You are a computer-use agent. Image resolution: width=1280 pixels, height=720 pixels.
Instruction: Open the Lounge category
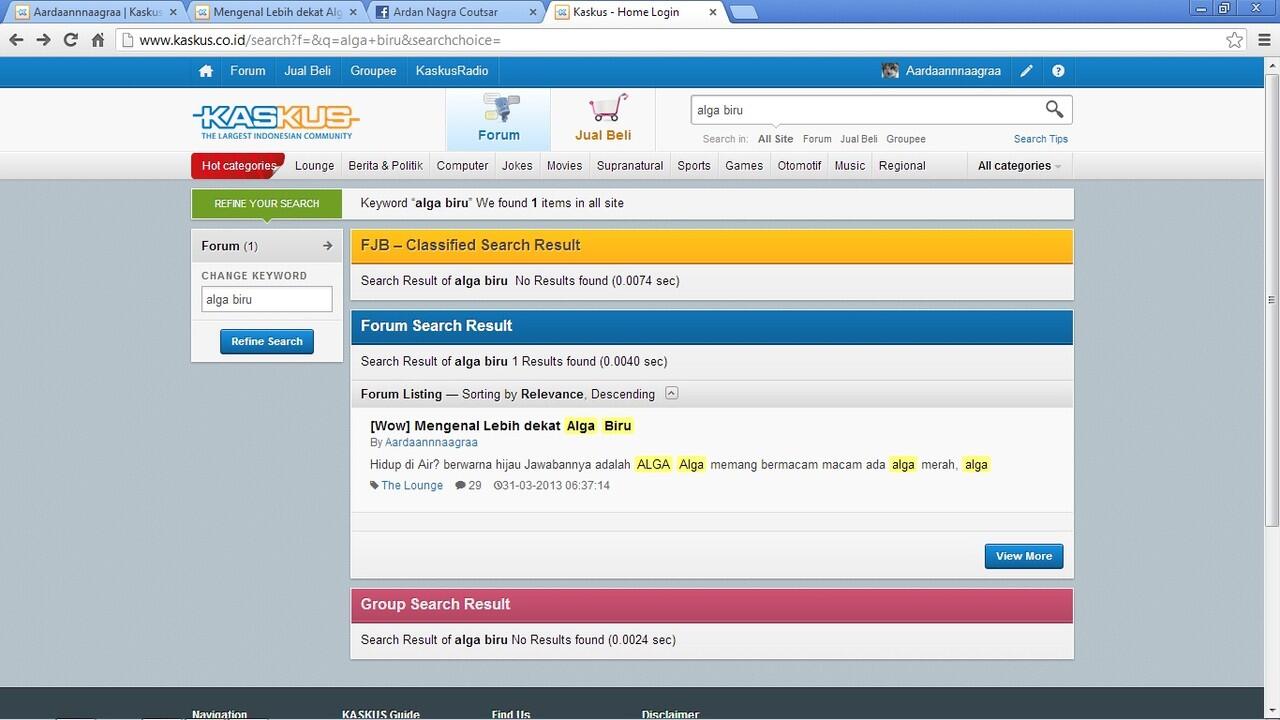coord(314,166)
